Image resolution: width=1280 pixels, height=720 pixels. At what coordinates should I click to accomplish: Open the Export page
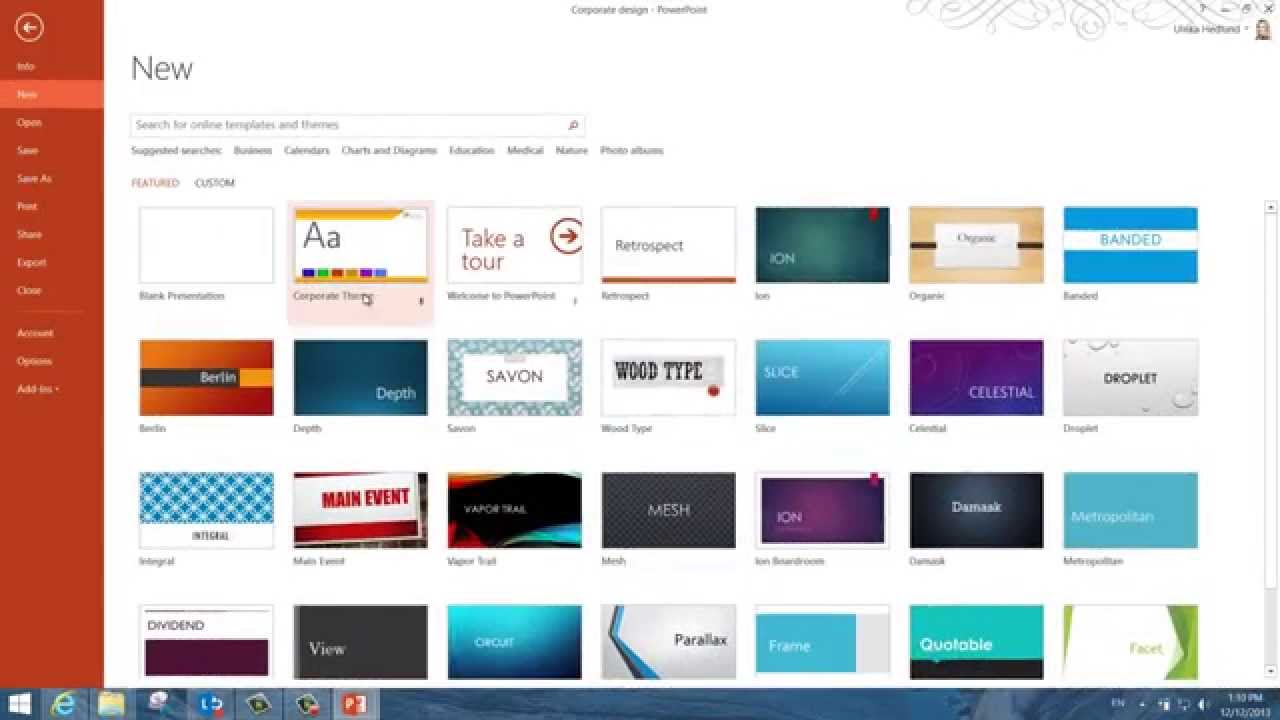click(x=32, y=262)
